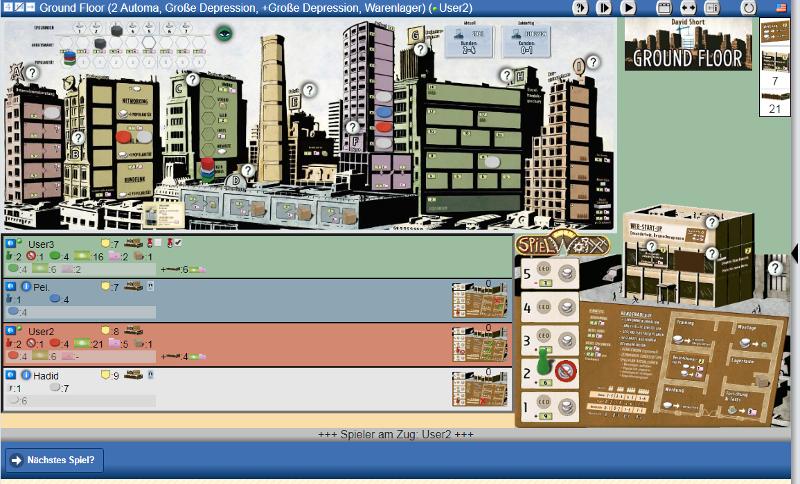Click the help-and-play icon in toolbar
800x484 pixels.
(581, 7)
